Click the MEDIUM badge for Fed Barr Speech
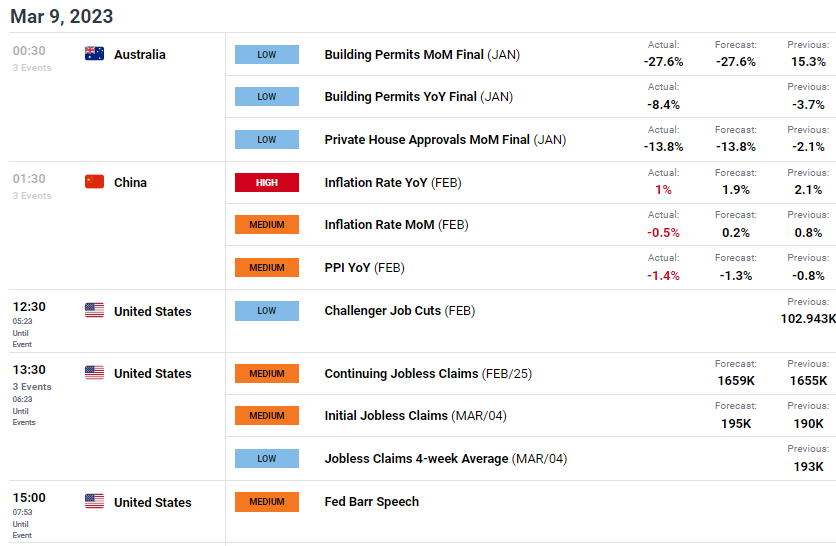Screen dimensions: 836x546 (267, 502)
